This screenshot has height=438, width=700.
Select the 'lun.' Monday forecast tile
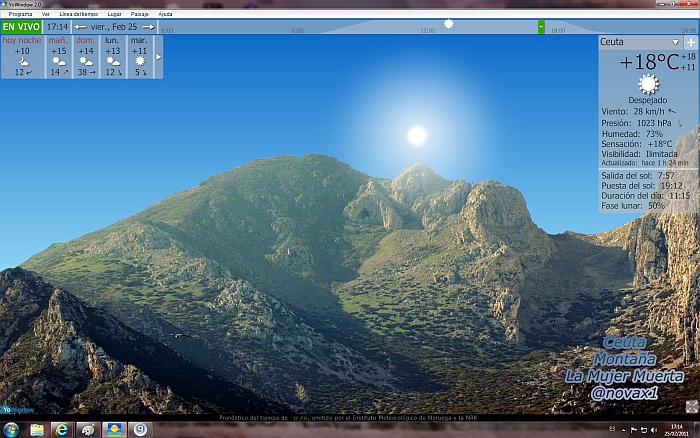click(x=113, y=57)
